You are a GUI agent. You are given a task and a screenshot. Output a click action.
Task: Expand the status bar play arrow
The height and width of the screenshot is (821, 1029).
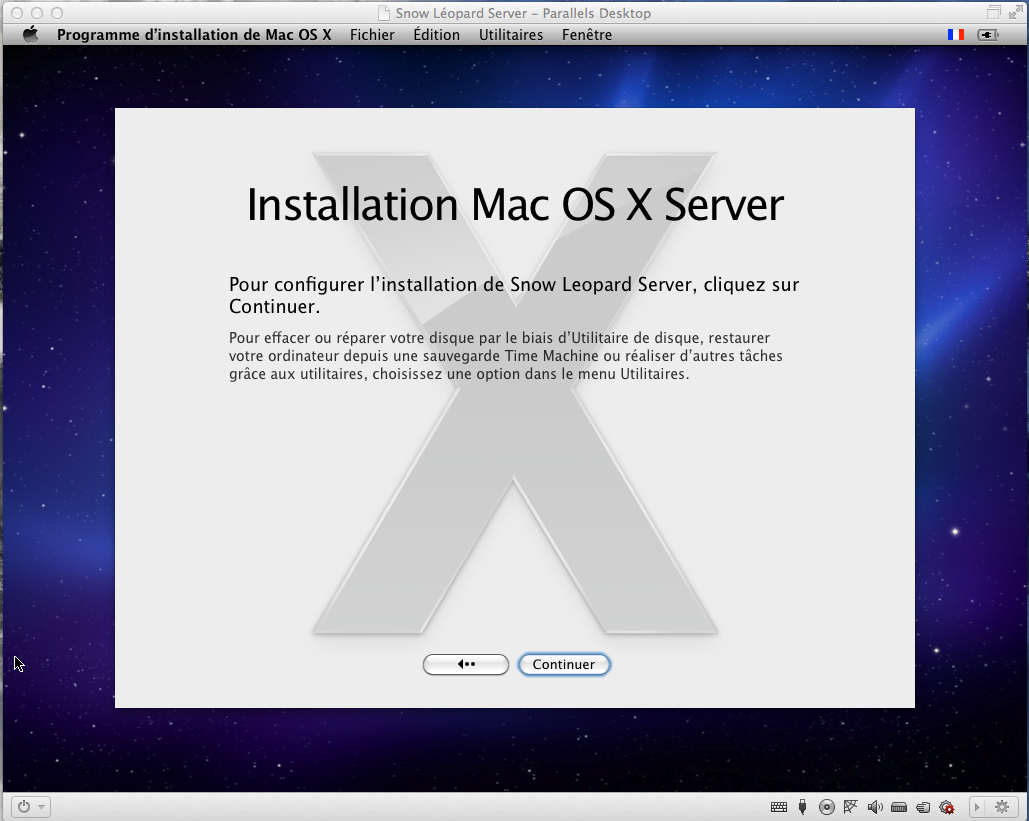[976, 807]
